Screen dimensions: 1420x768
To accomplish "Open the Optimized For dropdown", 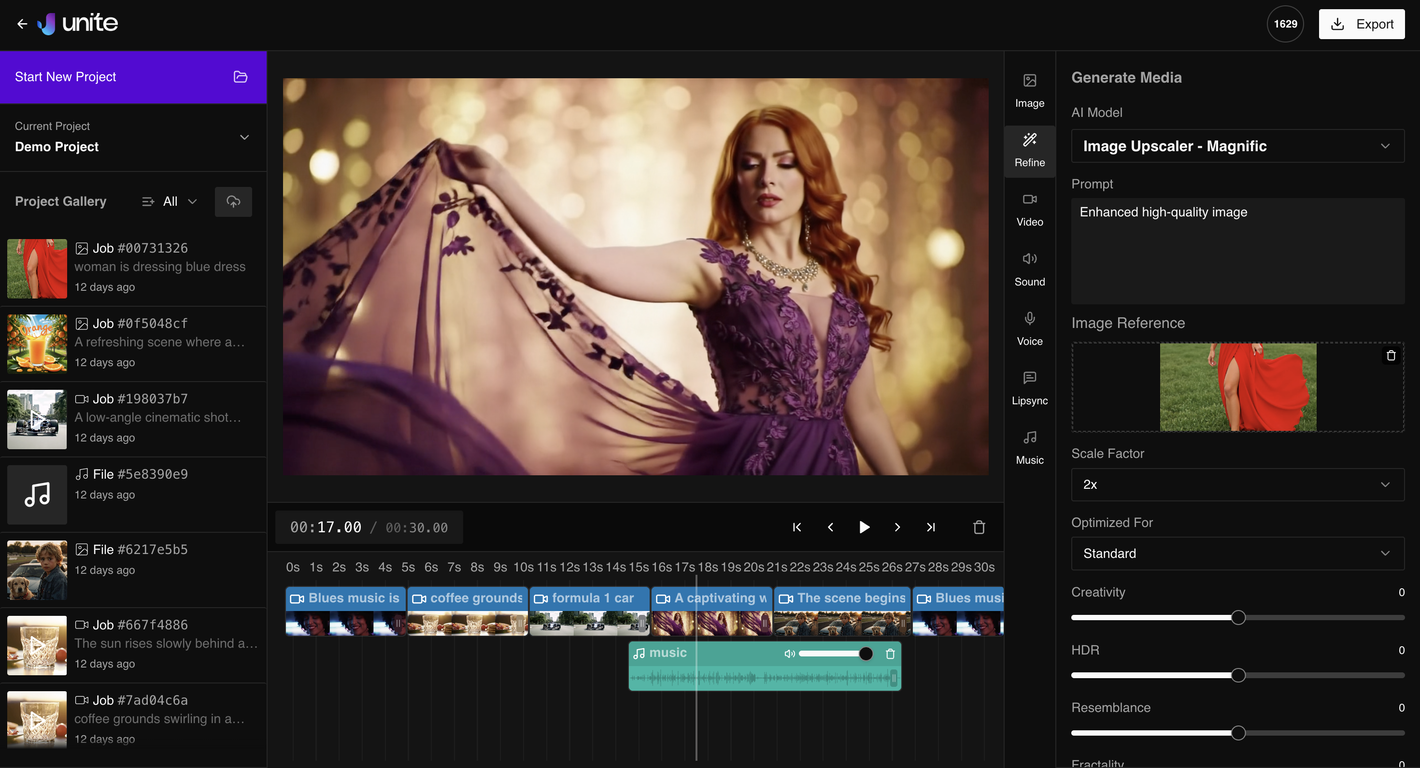I will click(1237, 553).
